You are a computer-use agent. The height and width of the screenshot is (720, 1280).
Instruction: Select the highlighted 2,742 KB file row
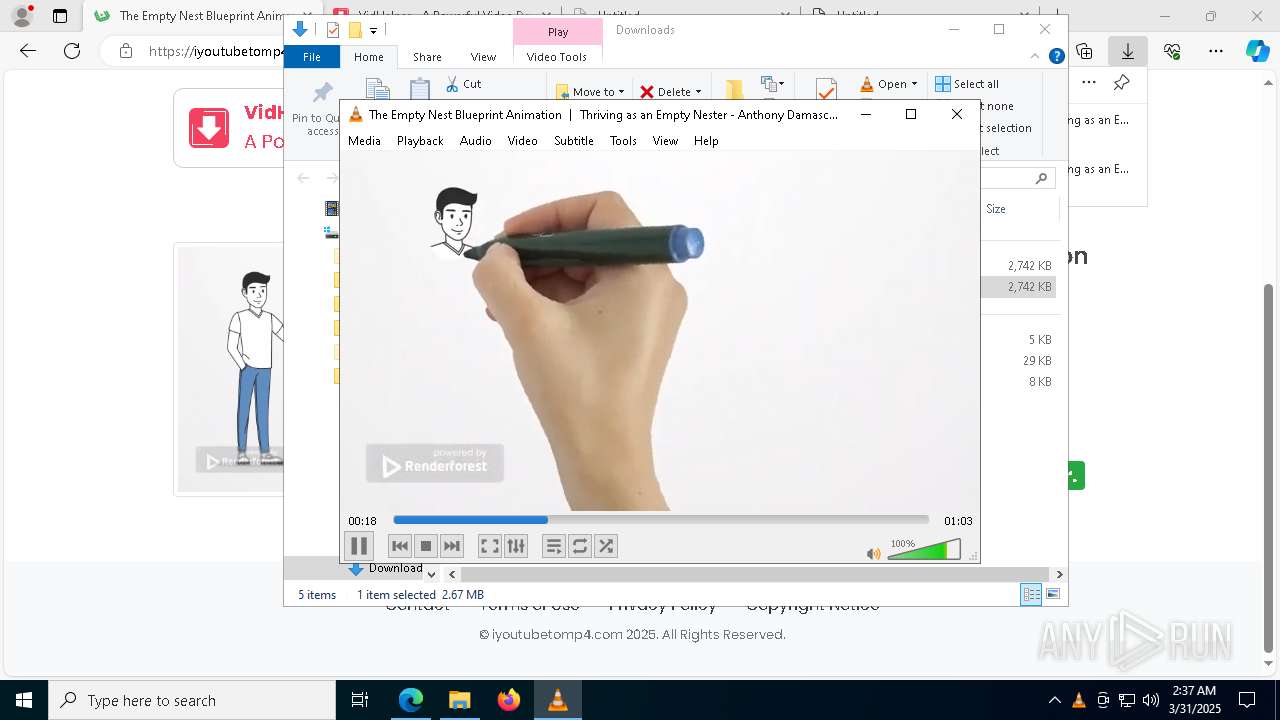(1018, 287)
